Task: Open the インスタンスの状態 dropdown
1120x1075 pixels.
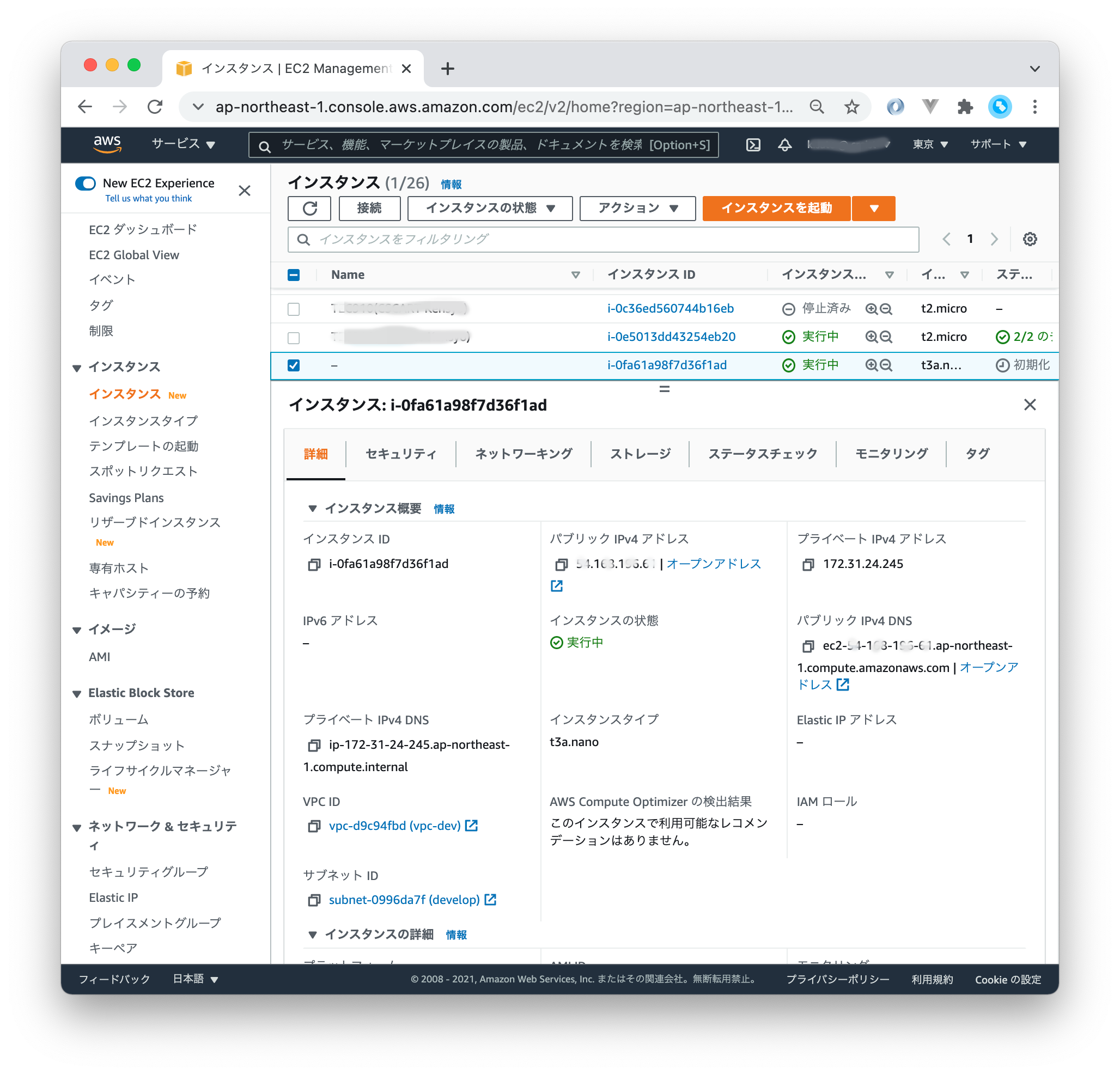Action: coord(490,208)
